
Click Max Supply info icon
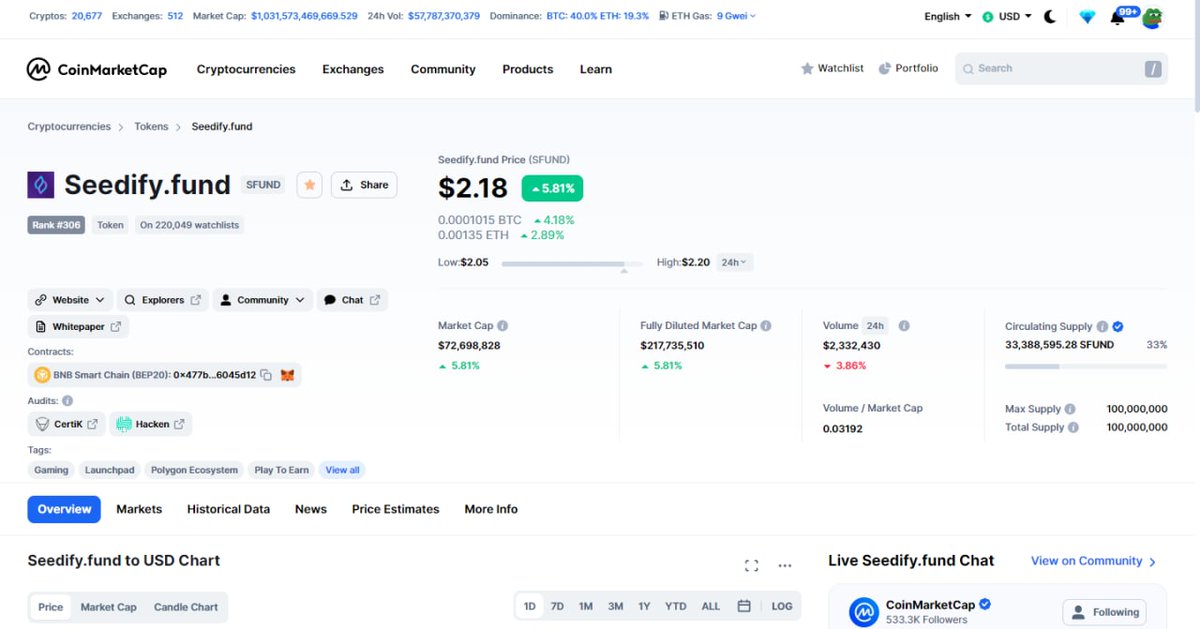(x=1070, y=409)
